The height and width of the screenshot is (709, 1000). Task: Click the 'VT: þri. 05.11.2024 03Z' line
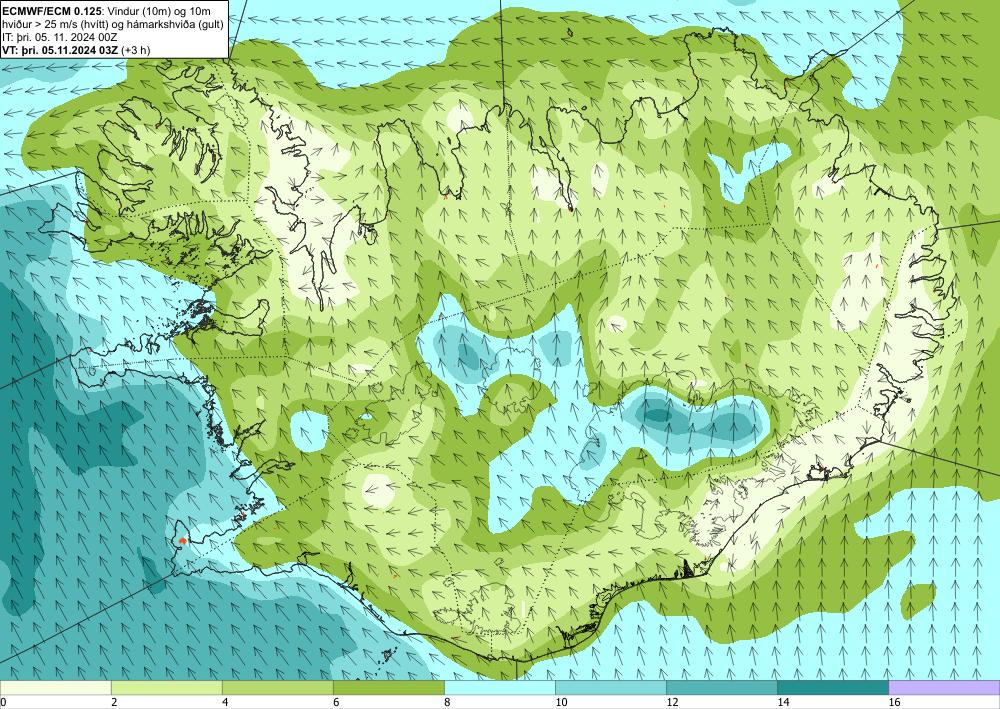click(x=61, y=50)
